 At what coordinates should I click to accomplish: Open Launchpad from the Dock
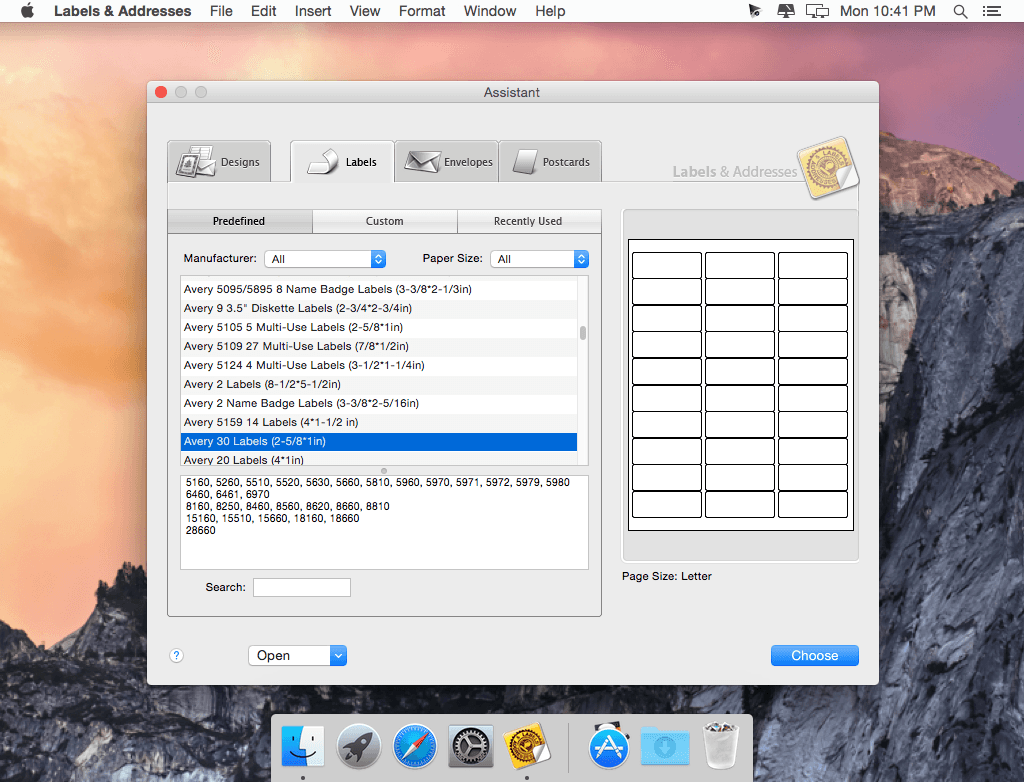[x=359, y=745]
